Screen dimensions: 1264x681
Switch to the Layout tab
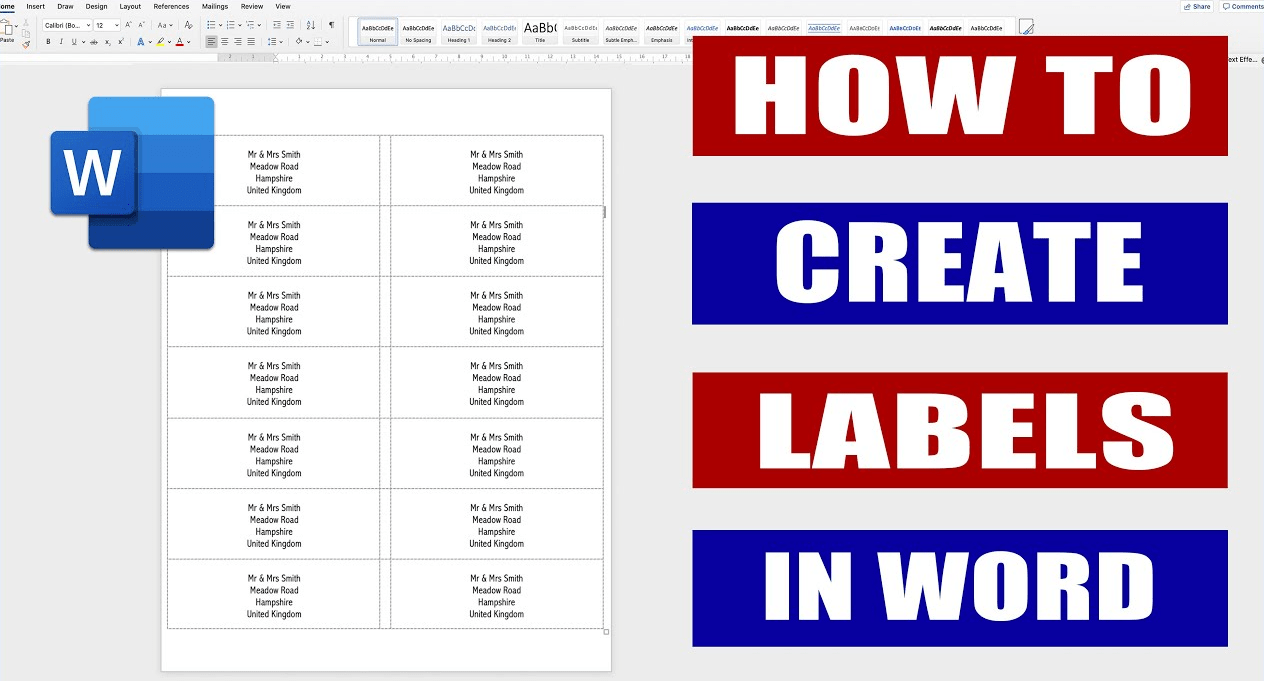130,6
